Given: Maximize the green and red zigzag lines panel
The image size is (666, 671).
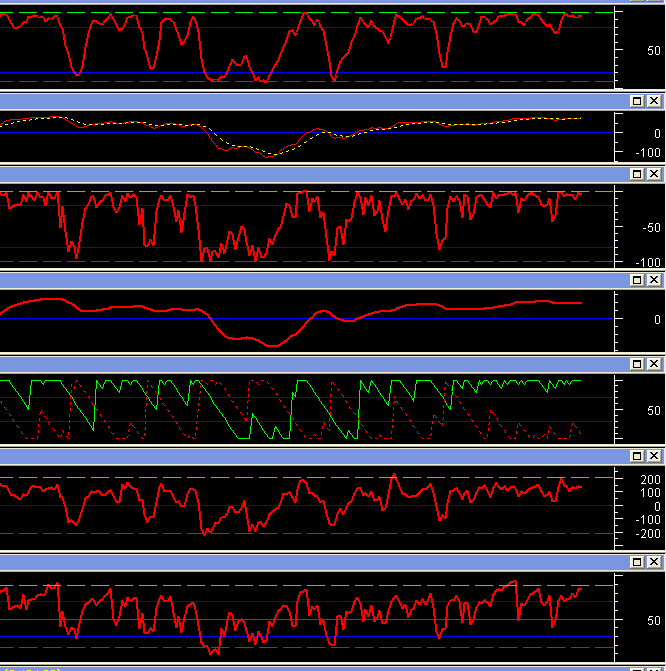Looking at the screenshot, I should pos(637,364).
